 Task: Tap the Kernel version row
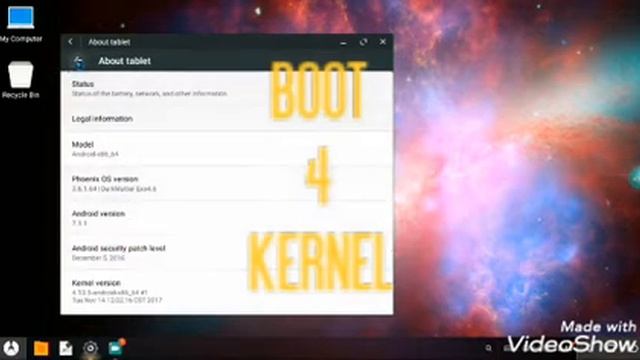227,291
